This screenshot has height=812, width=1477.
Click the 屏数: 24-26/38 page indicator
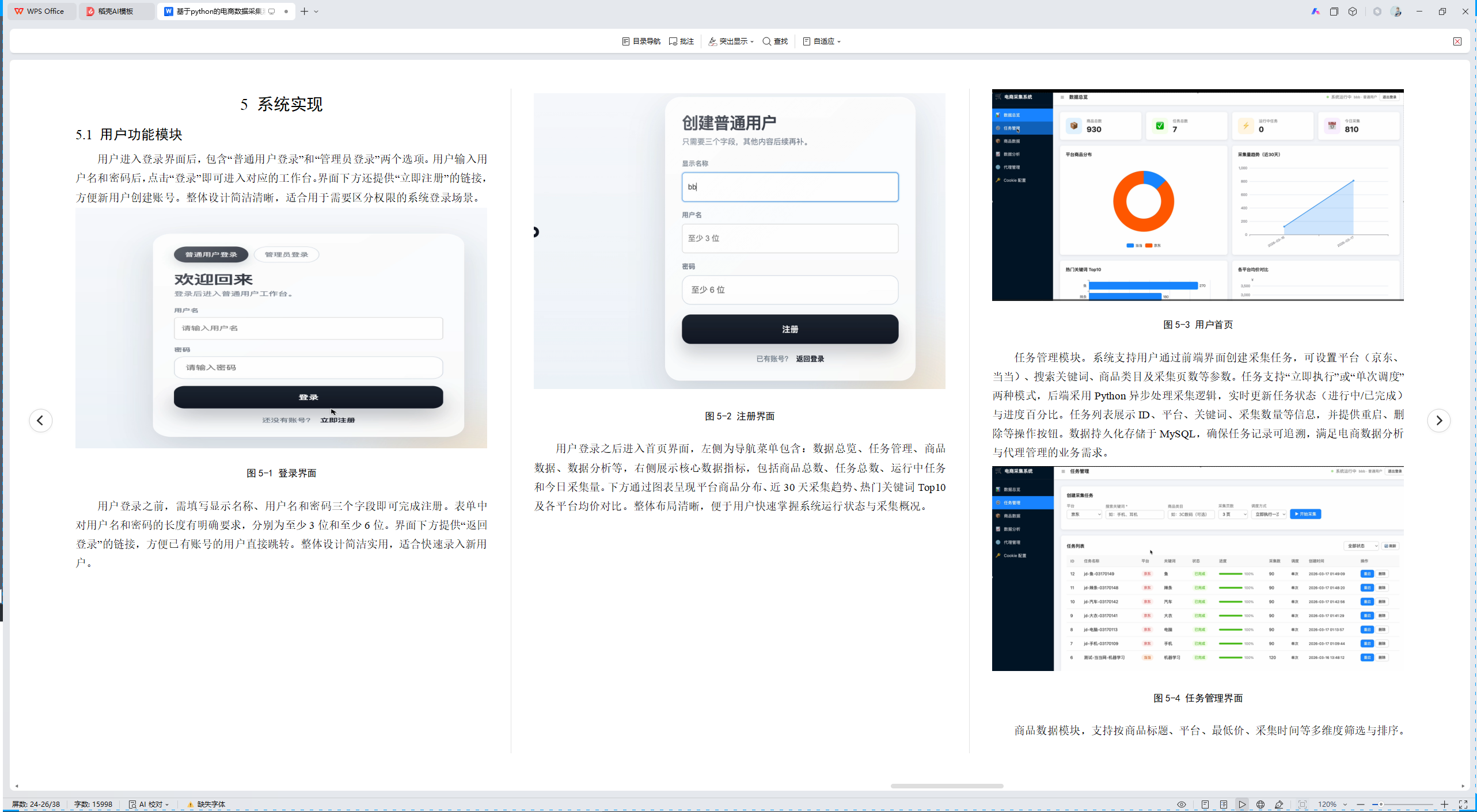(36, 804)
